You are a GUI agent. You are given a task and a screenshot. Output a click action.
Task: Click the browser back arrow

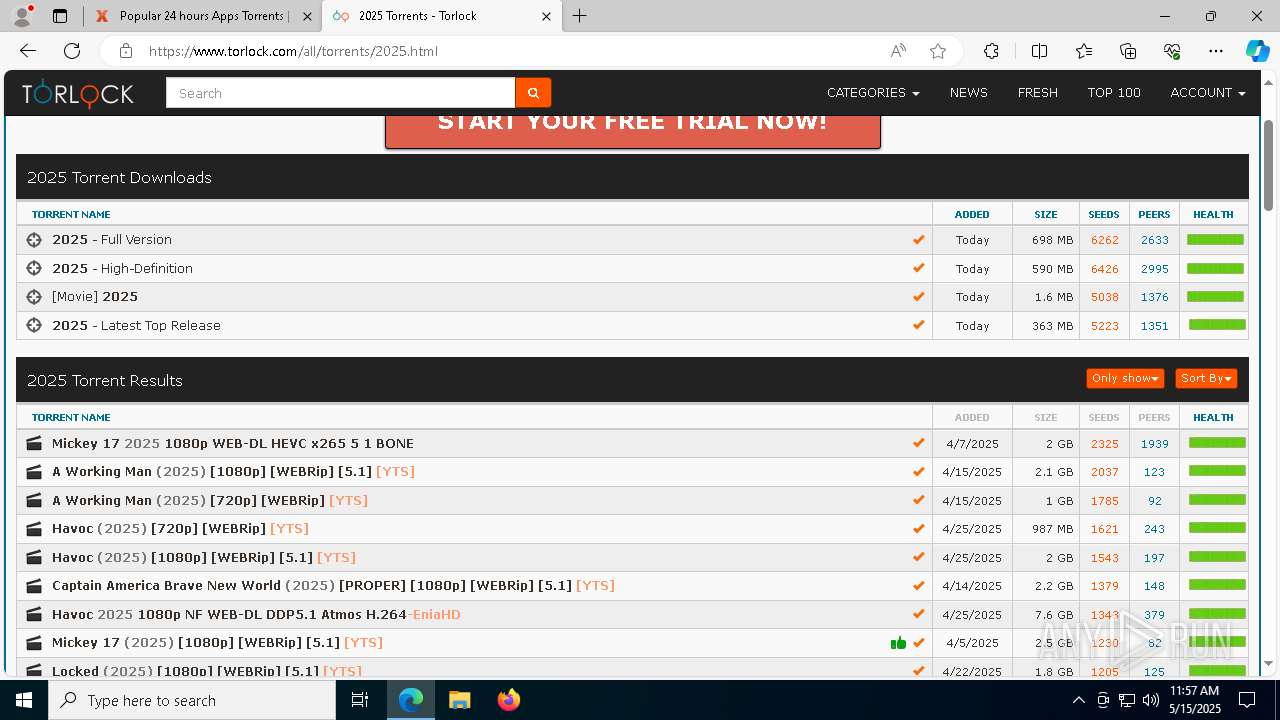(28, 51)
